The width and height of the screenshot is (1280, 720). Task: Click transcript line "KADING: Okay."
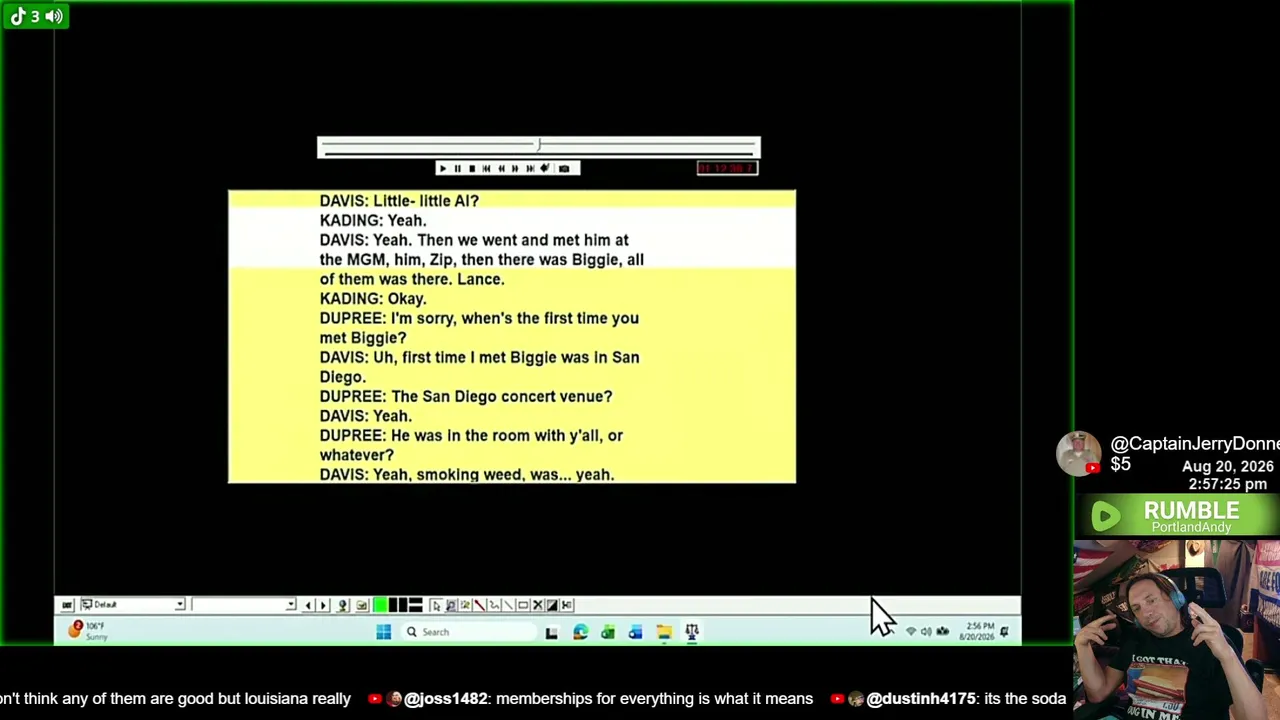point(373,299)
